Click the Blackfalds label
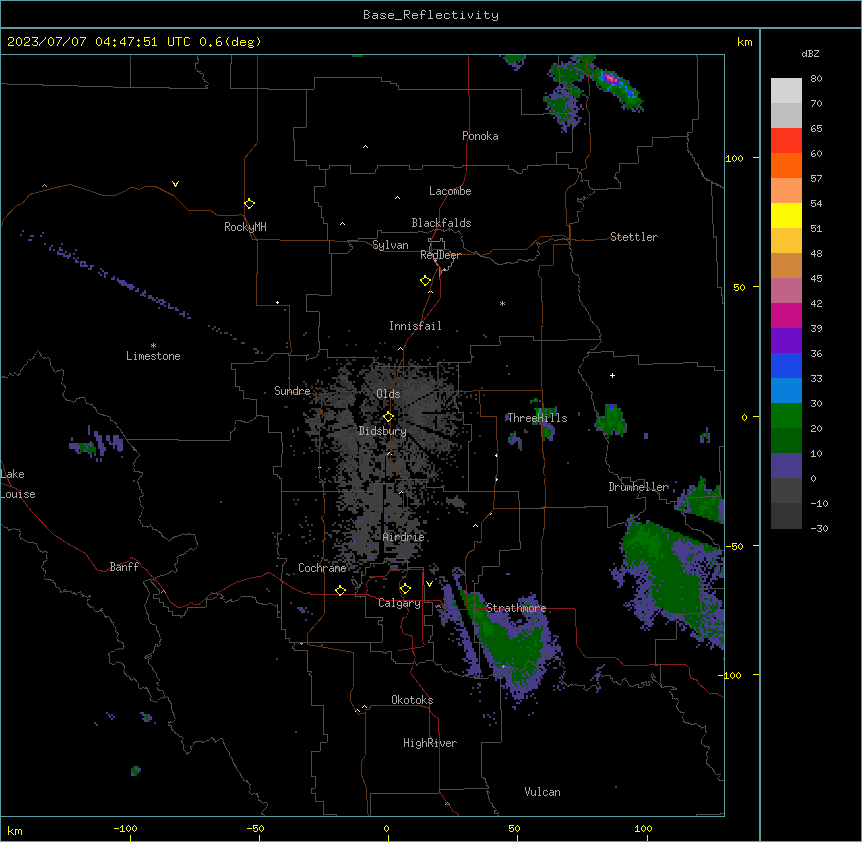 coord(441,223)
